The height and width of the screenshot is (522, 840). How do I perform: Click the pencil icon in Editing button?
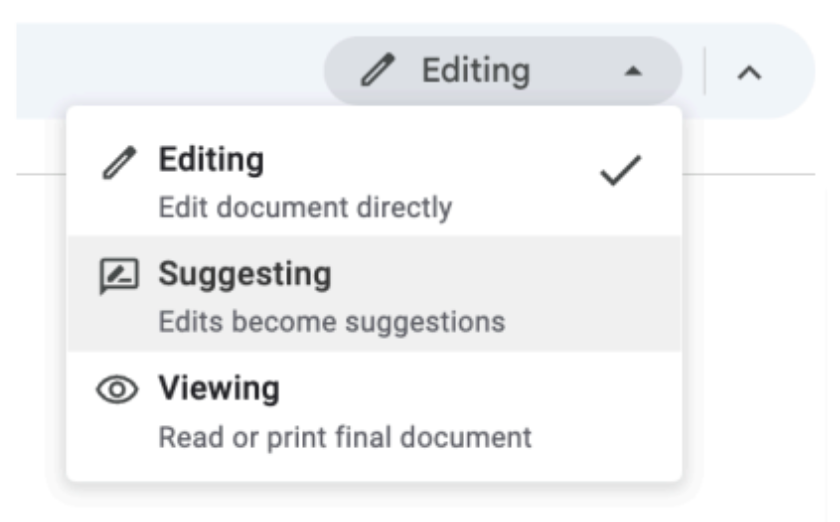tap(378, 70)
